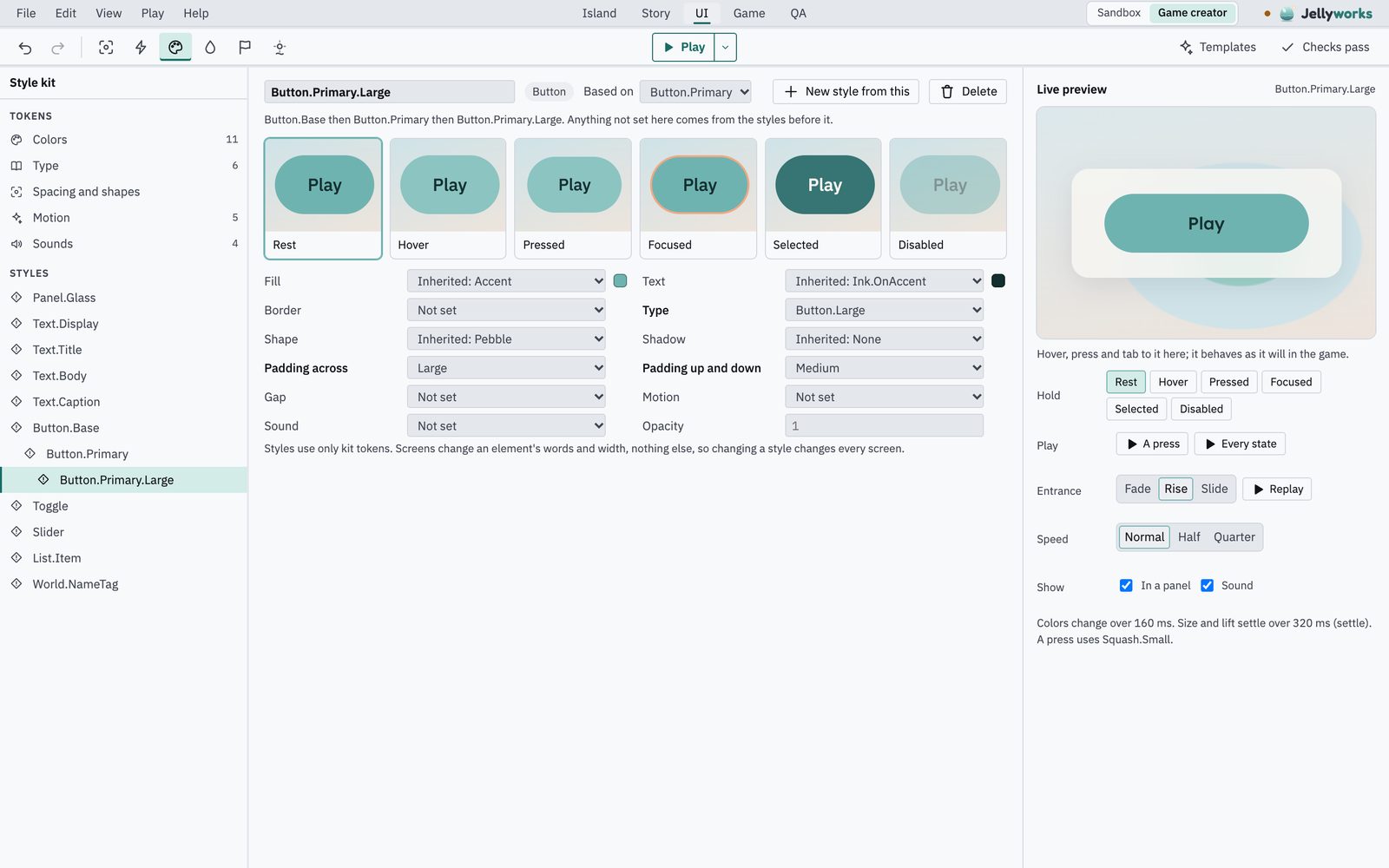
Task: Open the Based on Button.Primary dropdown
Action: (x=695, y=92)
